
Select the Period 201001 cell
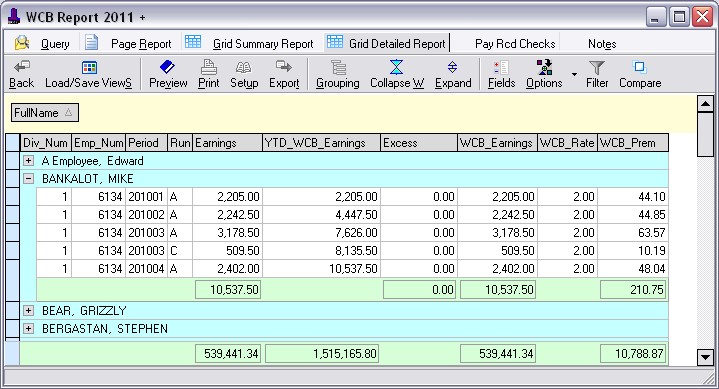tap(147, 197)
